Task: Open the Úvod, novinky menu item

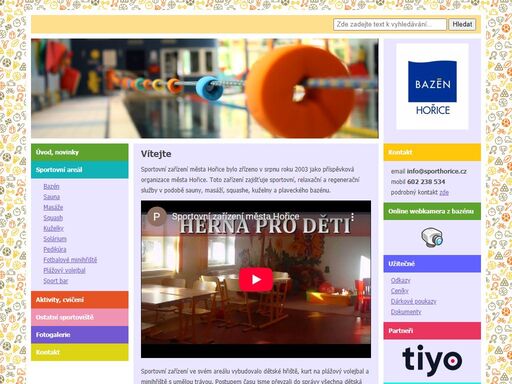Action: point(80,152)
